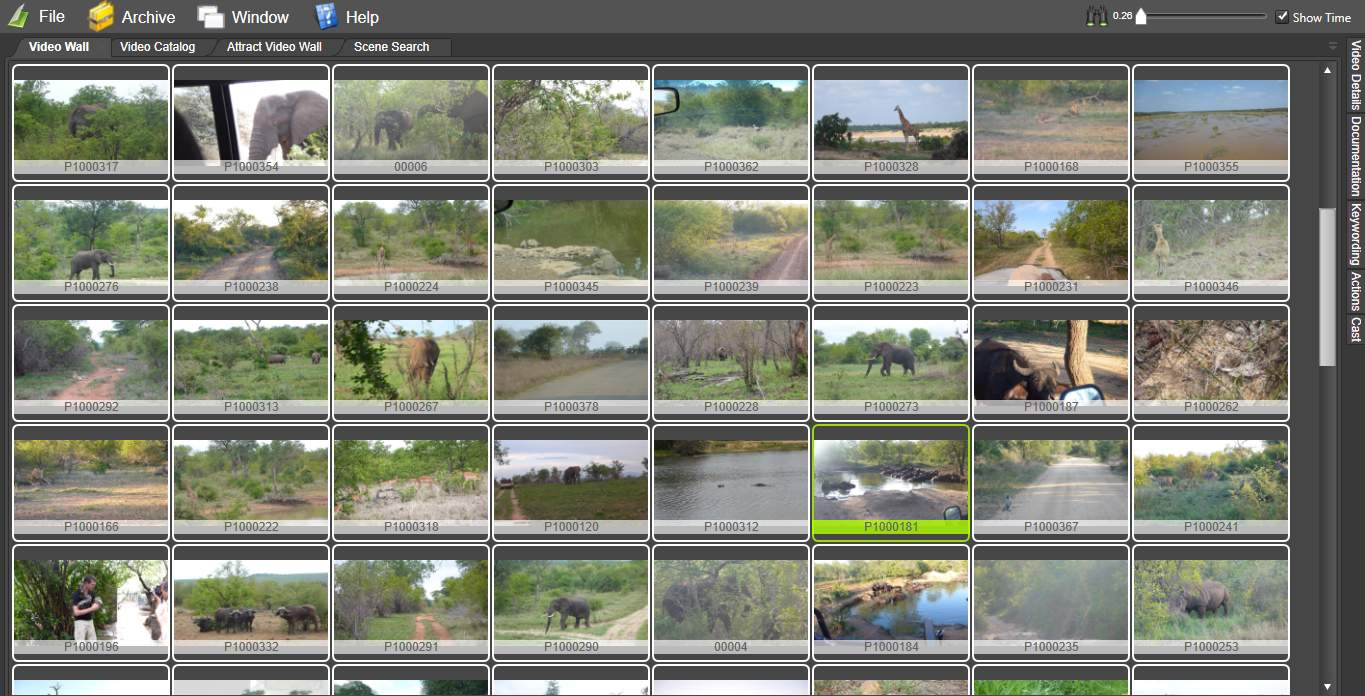Viewport: 1365px width, 696px height.
Task: Open the Actions side panel
Action: pos(1355,291)
